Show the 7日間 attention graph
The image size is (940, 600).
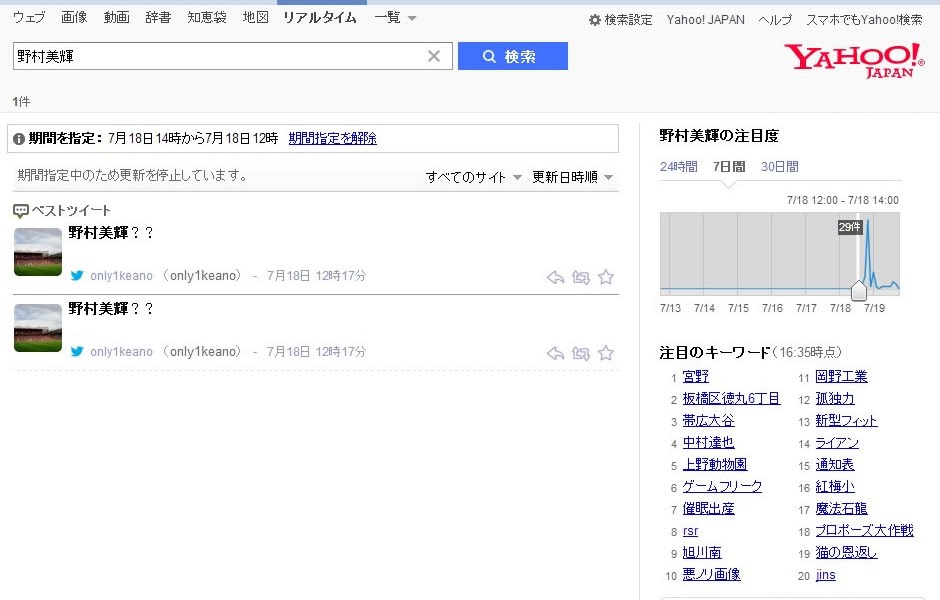(729, 167)
